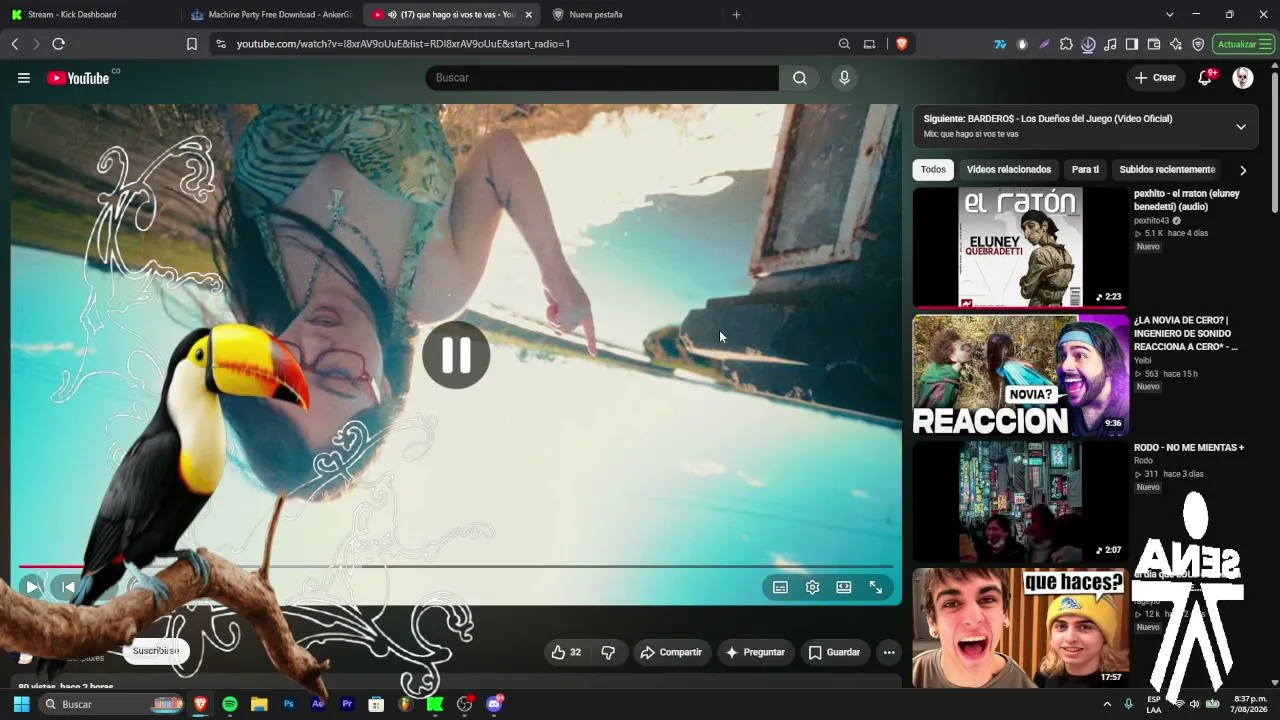Open the browser tab search dropdown
Viewport: 1280px width, 720px height.
pyautogui.click(x=1170, y=14)
